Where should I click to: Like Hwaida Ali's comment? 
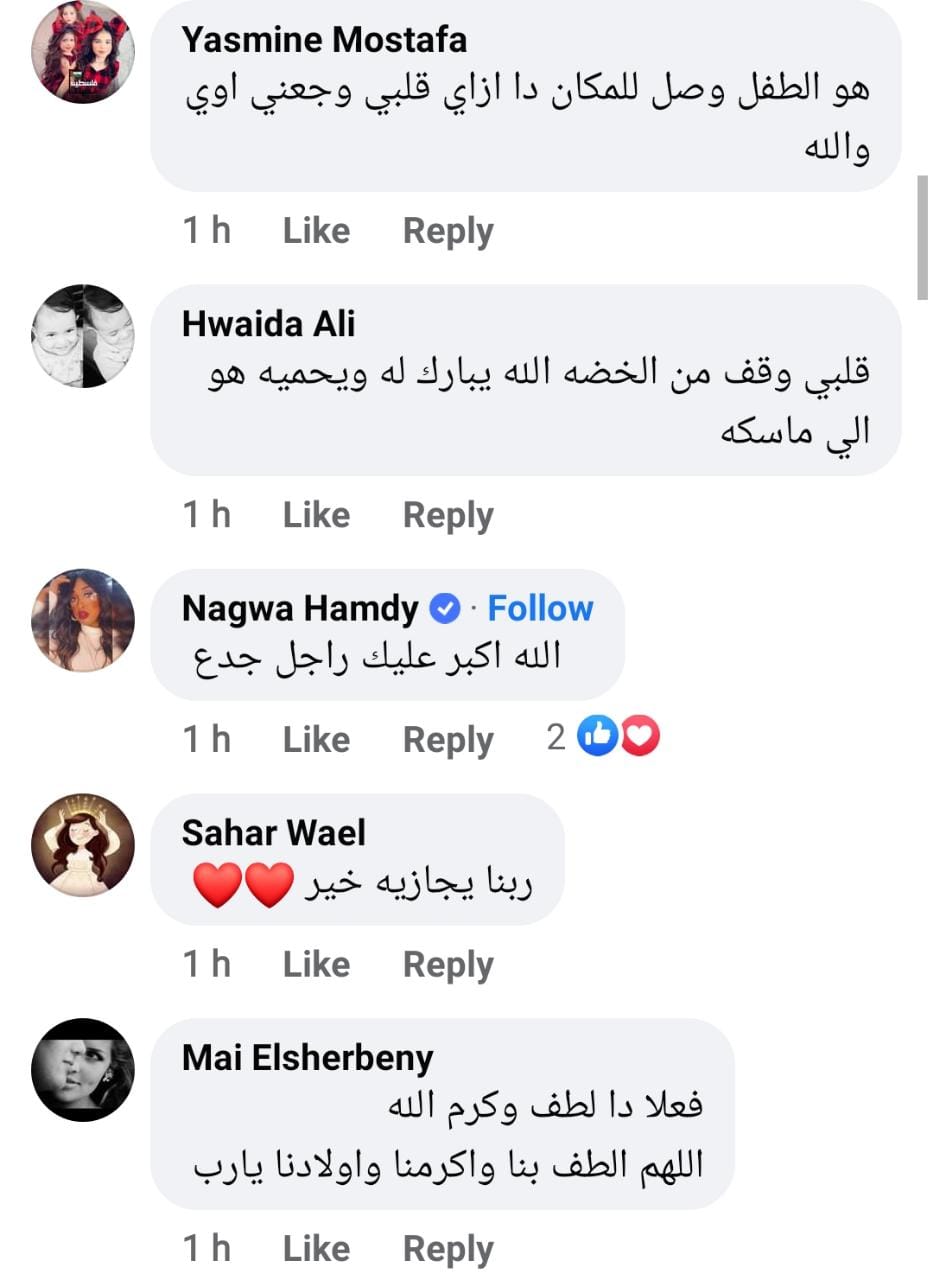click(316, 515)
